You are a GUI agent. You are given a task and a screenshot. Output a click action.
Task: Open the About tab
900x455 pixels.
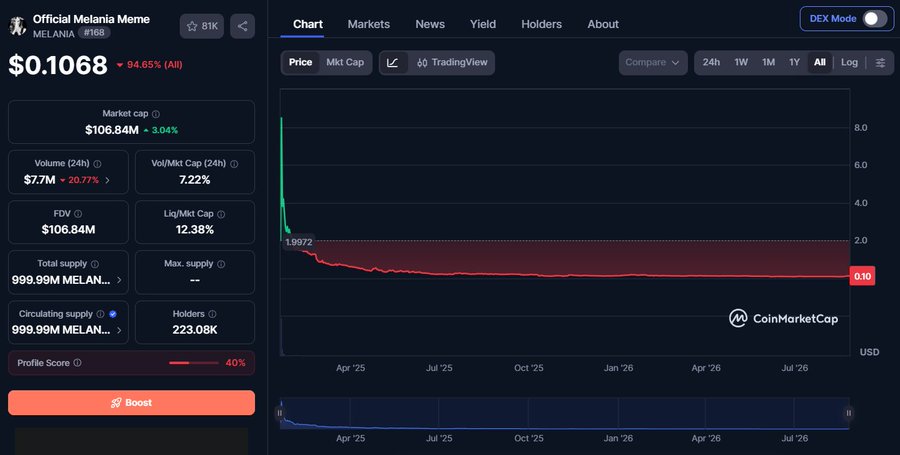pyautogui.click(x=603, y=24)
